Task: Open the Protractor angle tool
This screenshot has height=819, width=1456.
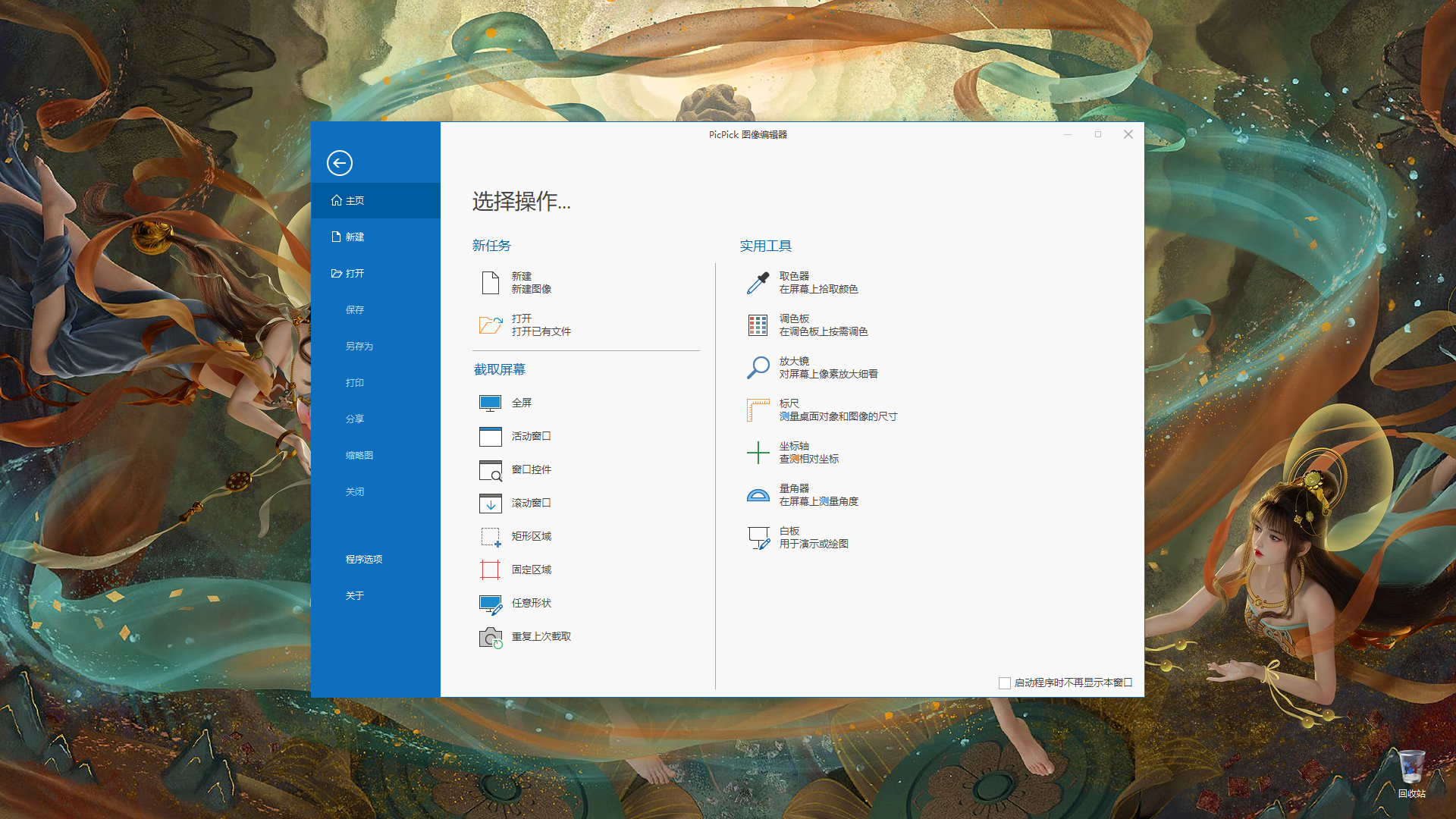Action: (758, 495)
